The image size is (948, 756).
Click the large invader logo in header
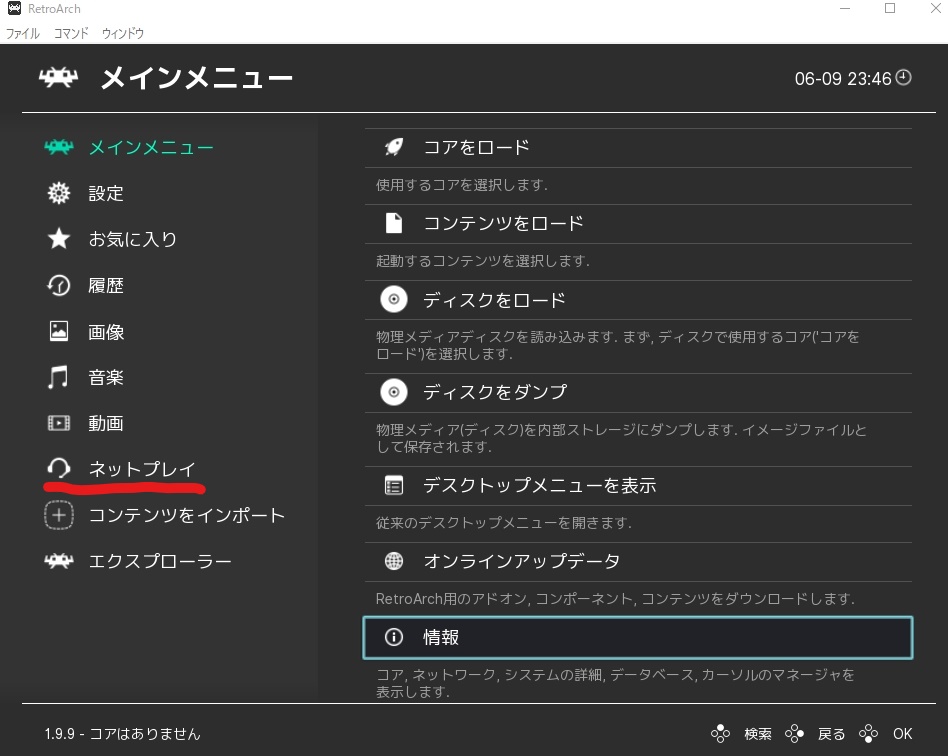coord(59,77)
